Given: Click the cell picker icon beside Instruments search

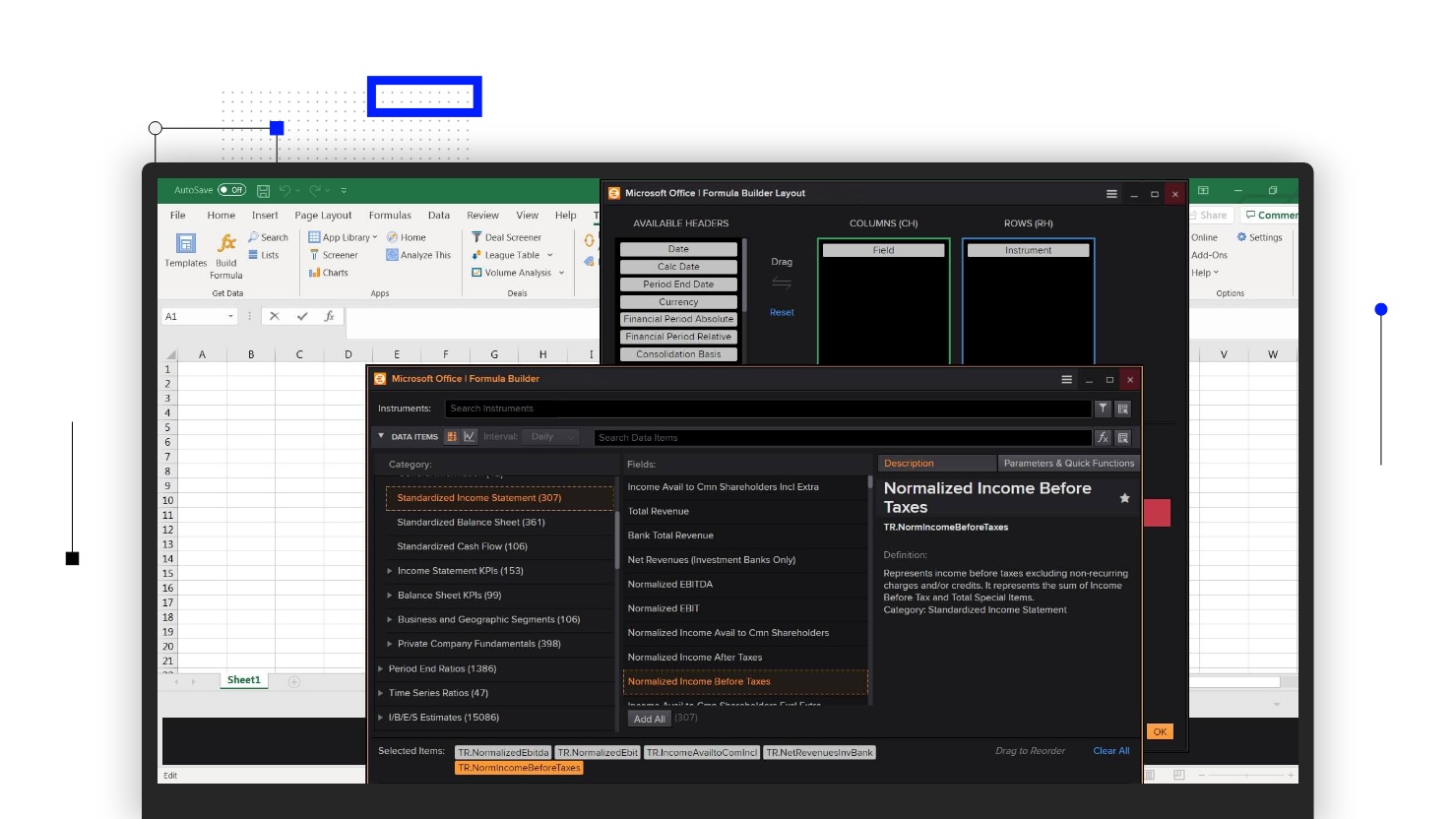Looking at the screenshot, I should tap(1122, 409).
